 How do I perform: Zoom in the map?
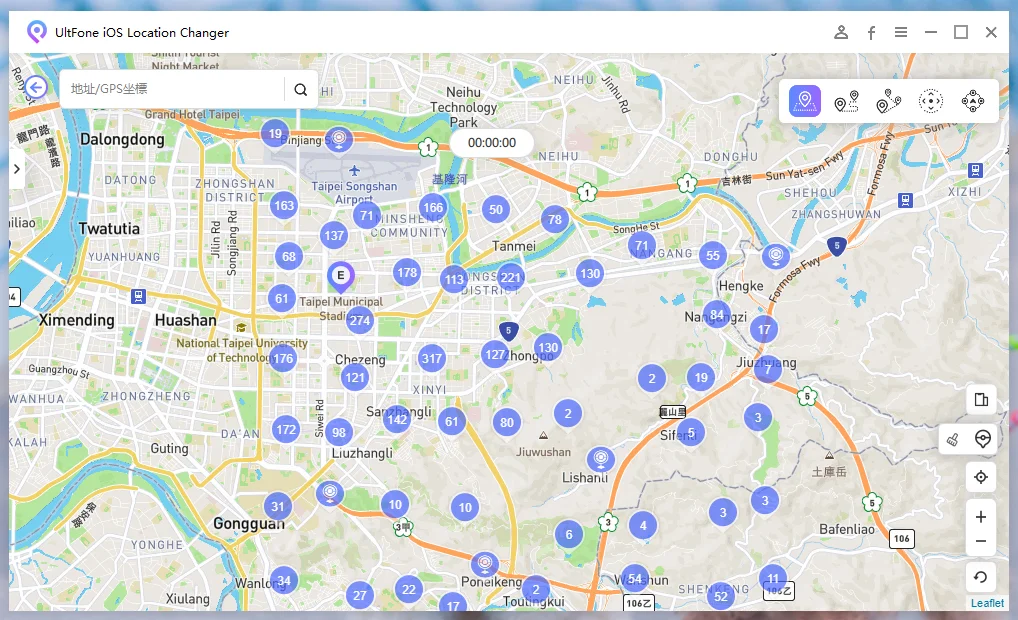coord(981,517)
